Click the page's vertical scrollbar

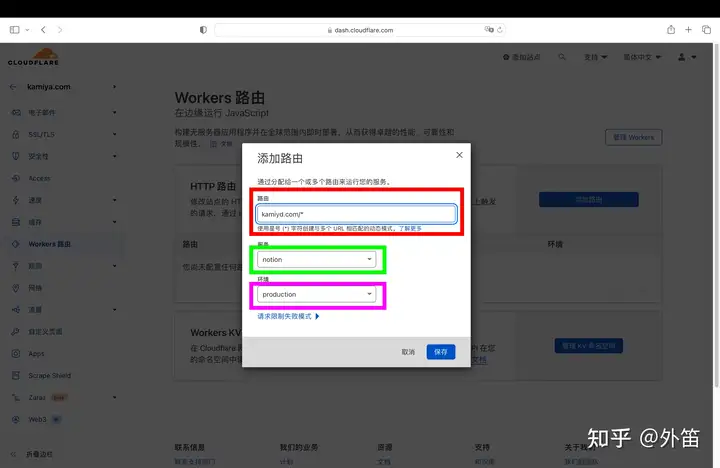pyautogui.click(x=716, y=216)
